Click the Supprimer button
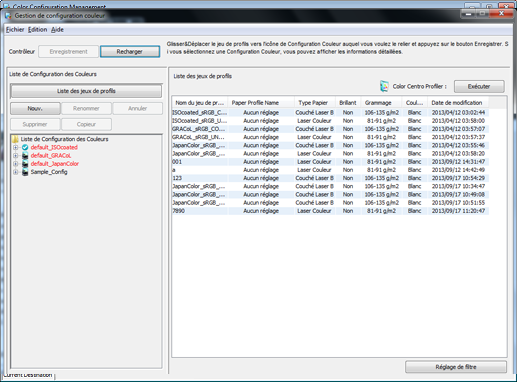 [35, 124]
